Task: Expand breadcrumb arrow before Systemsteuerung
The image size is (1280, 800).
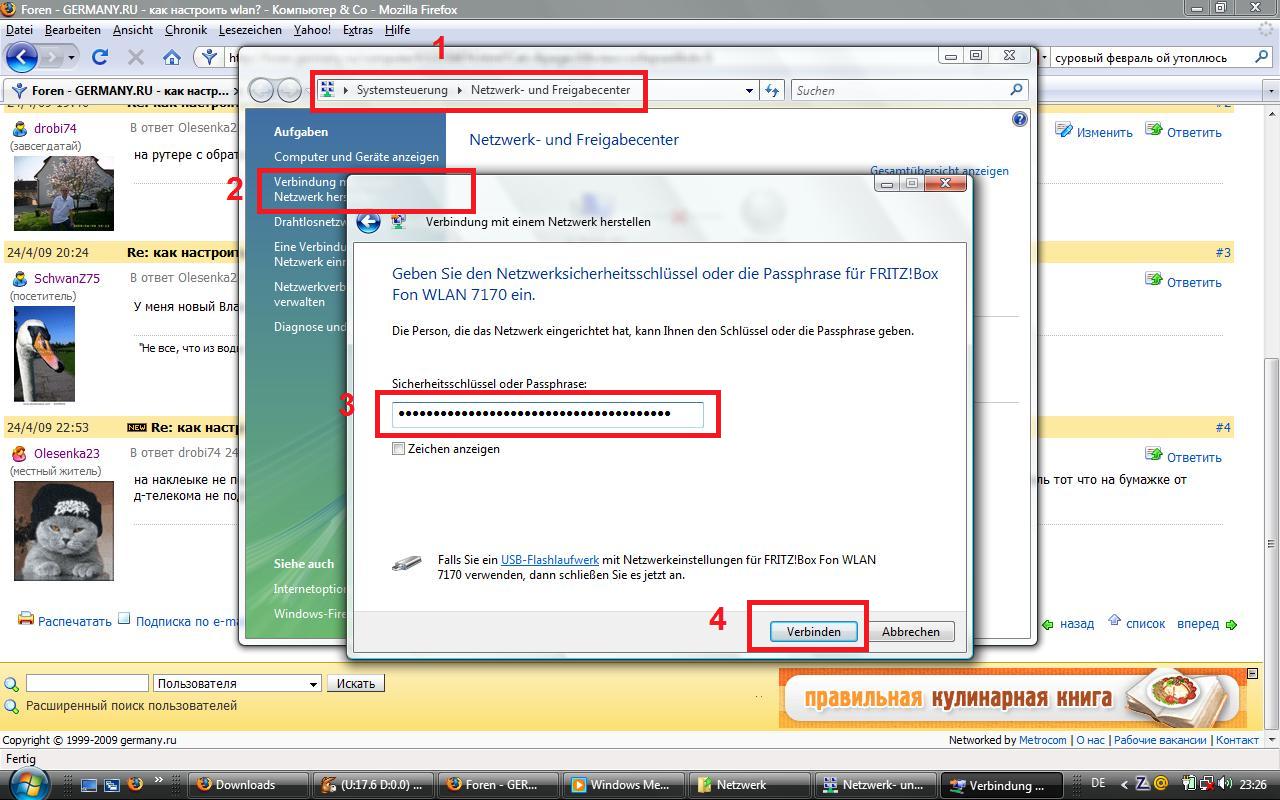Action: pyautogui.click(x=346, y=90)
